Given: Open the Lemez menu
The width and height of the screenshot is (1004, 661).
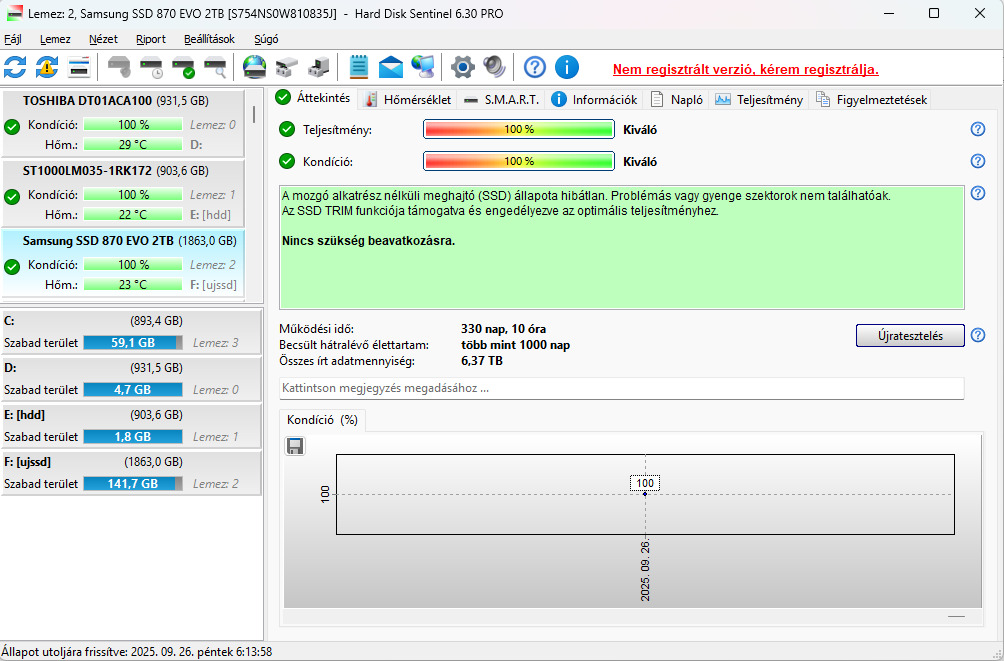Looking at the screenshot, I should click(55, 39).
